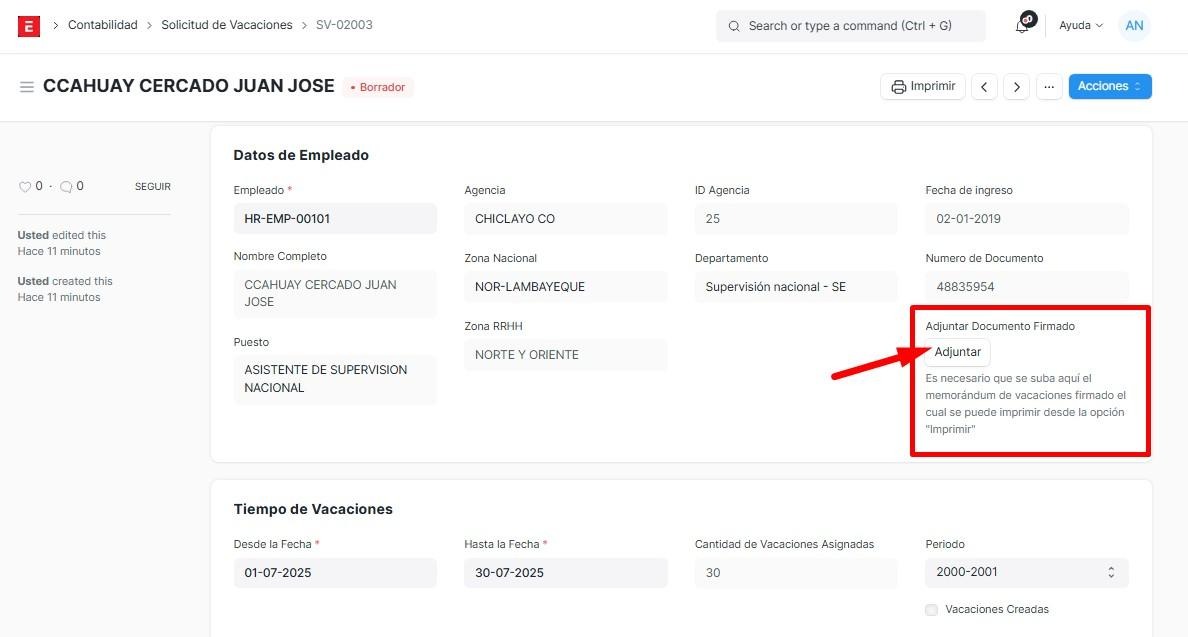This screenshot has height=637, width=1188.
Task: Navigate to Solicitud de Vacaciones breadcrumb
Action: pyautogui.click(x=227, y=25)
